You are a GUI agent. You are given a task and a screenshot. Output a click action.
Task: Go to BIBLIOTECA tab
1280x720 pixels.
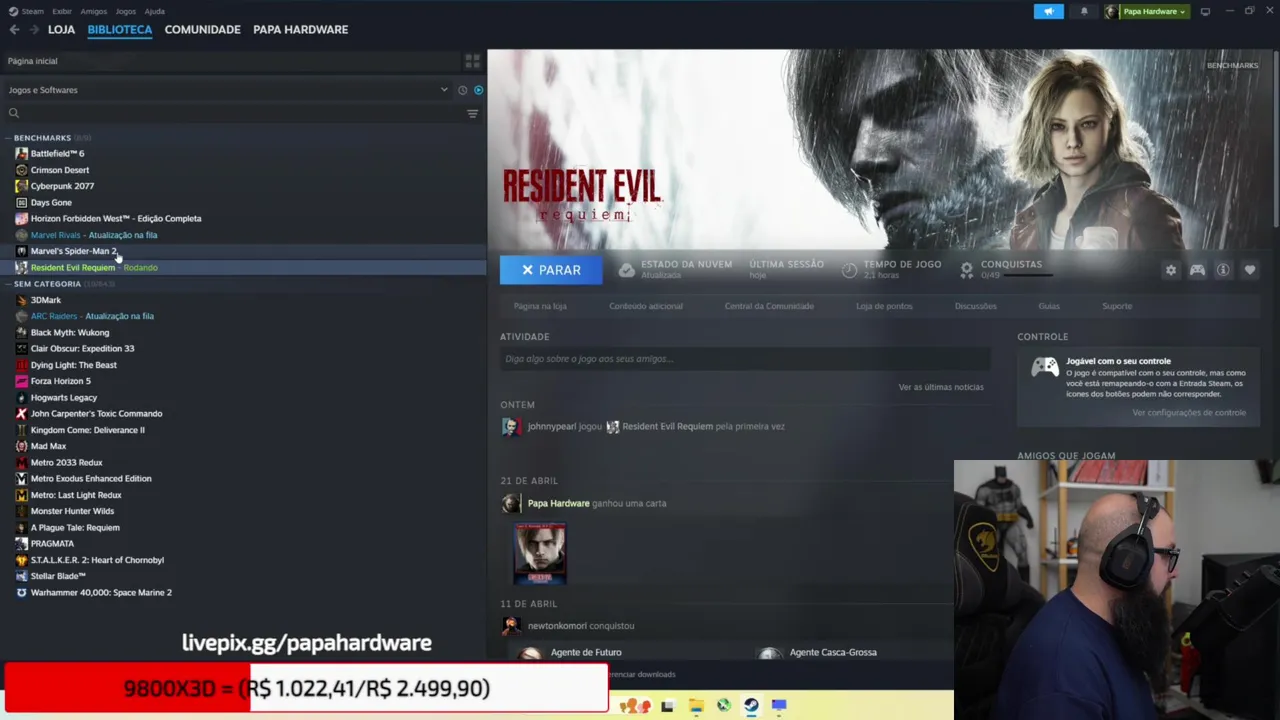coord(120,30)
